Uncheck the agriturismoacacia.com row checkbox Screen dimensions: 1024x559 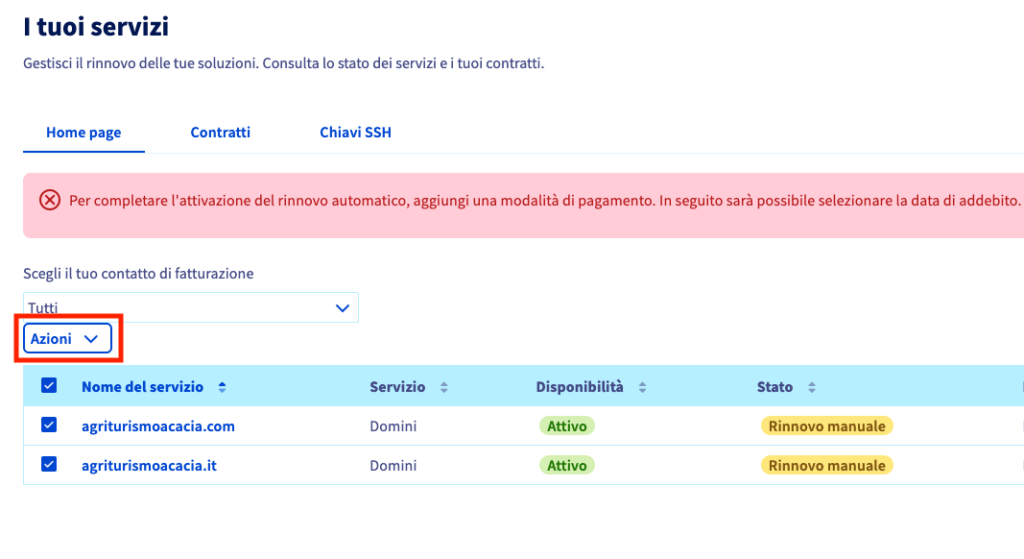click(x=49, y=426)
